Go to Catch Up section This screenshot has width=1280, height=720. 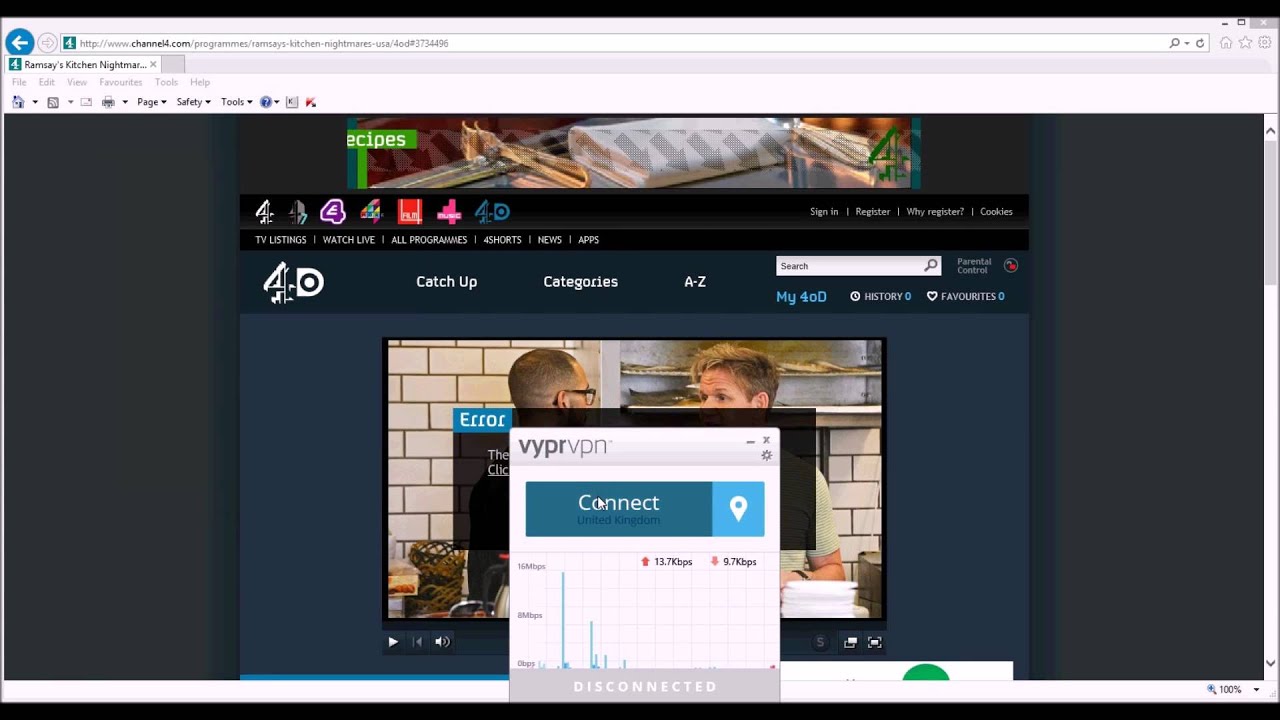(446, 282)
